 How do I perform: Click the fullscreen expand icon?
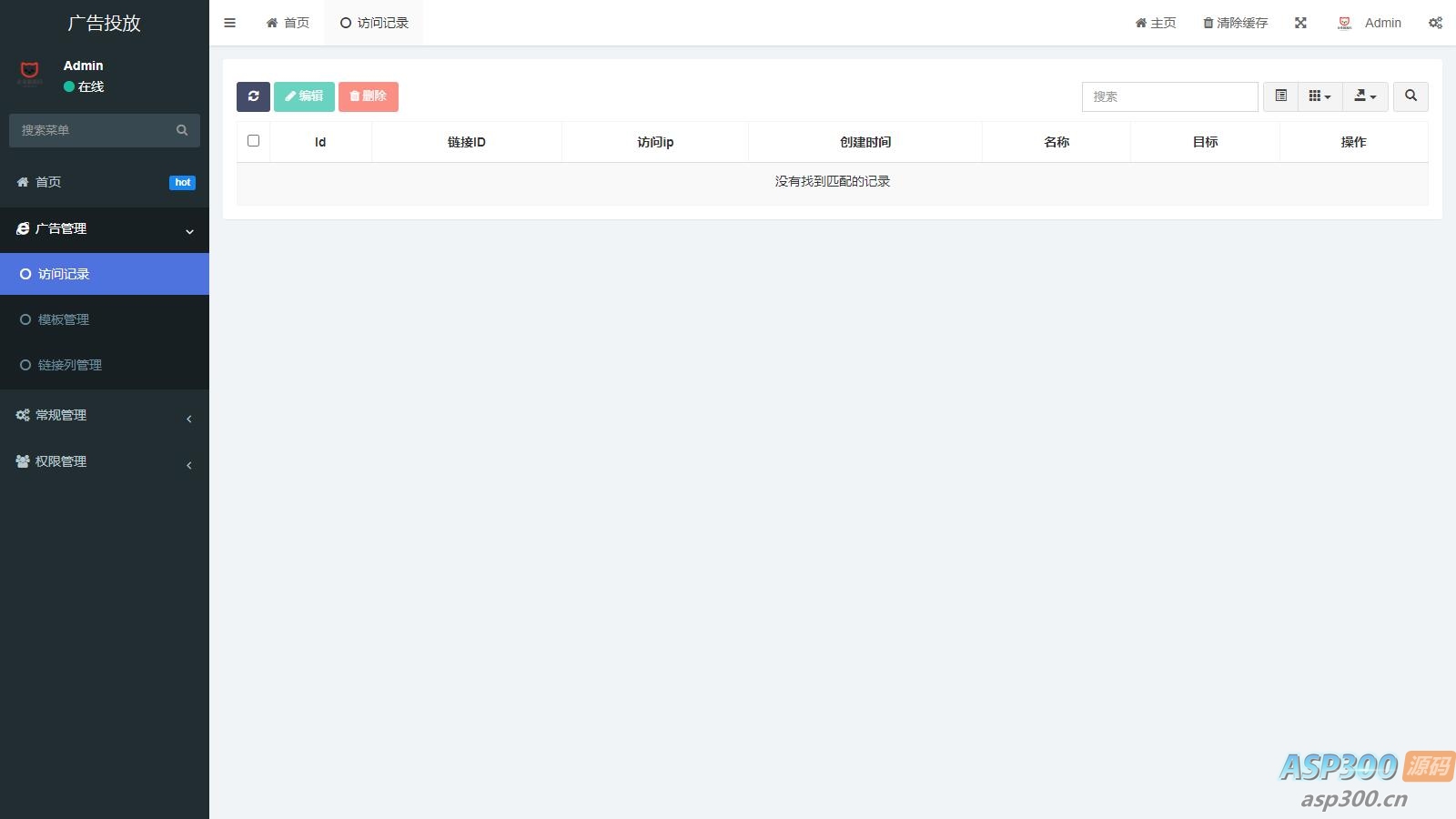(1300, 23)
